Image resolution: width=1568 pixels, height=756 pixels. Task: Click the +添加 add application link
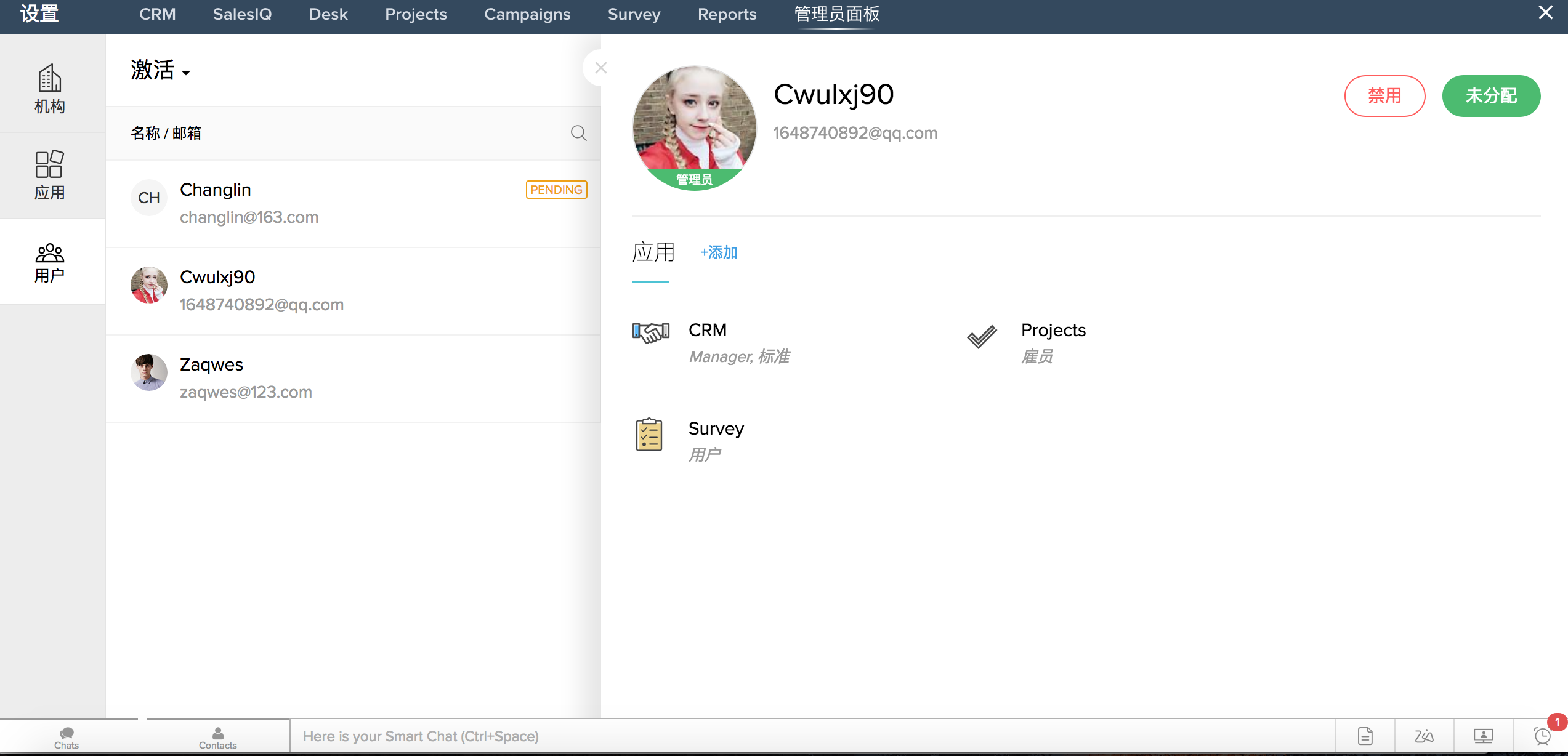pos(719,252)
